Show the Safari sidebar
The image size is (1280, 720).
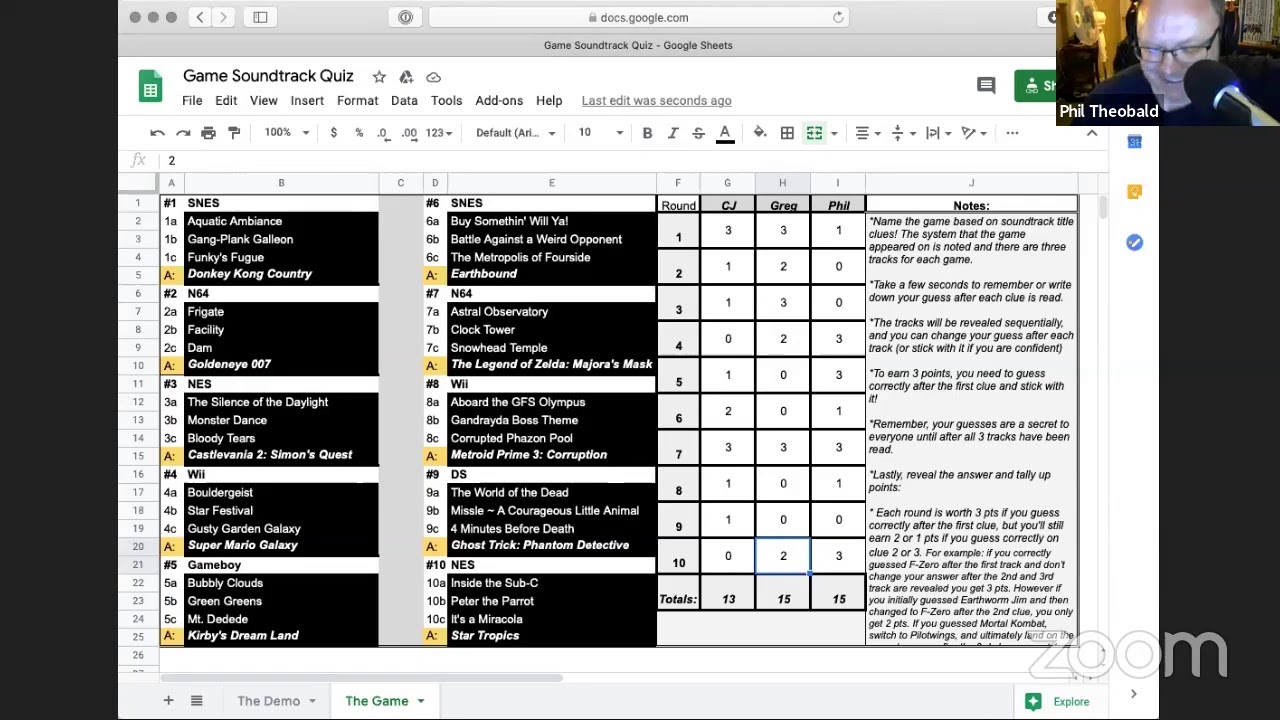point(260,17)
